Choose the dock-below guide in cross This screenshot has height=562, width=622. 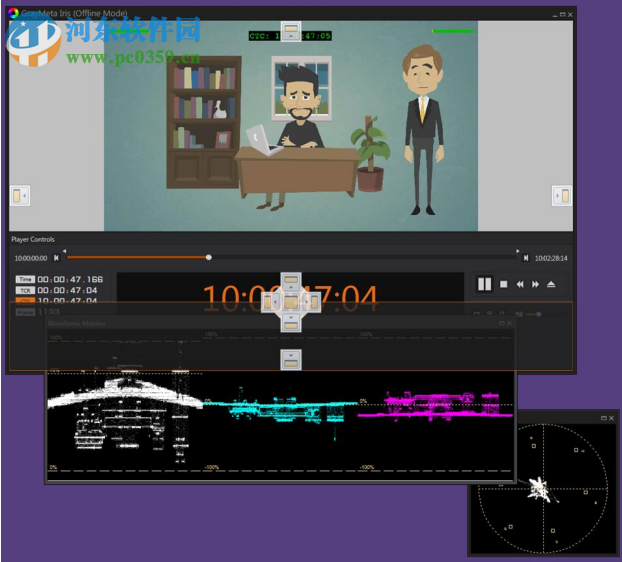[x=291, y=322]
